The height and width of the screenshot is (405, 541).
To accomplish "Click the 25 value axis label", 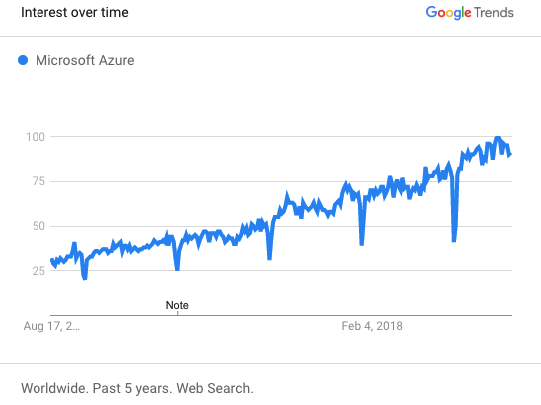I will pos(39,271).
